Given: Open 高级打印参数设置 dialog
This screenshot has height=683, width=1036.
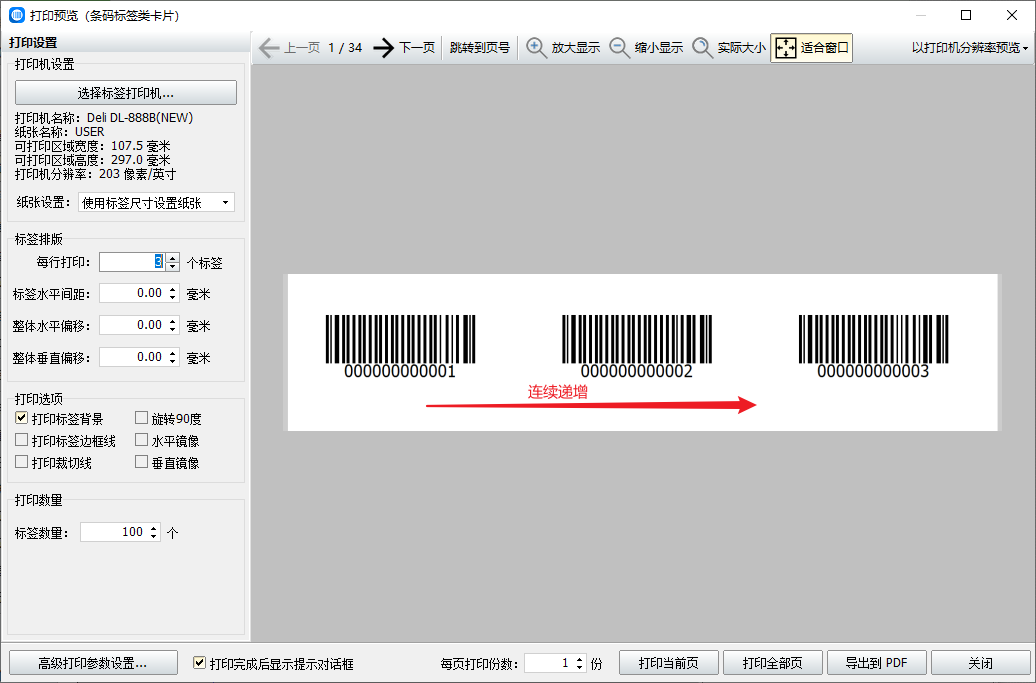Looking at the screenshot, I should pyautogui.click(x=93, y=663).
